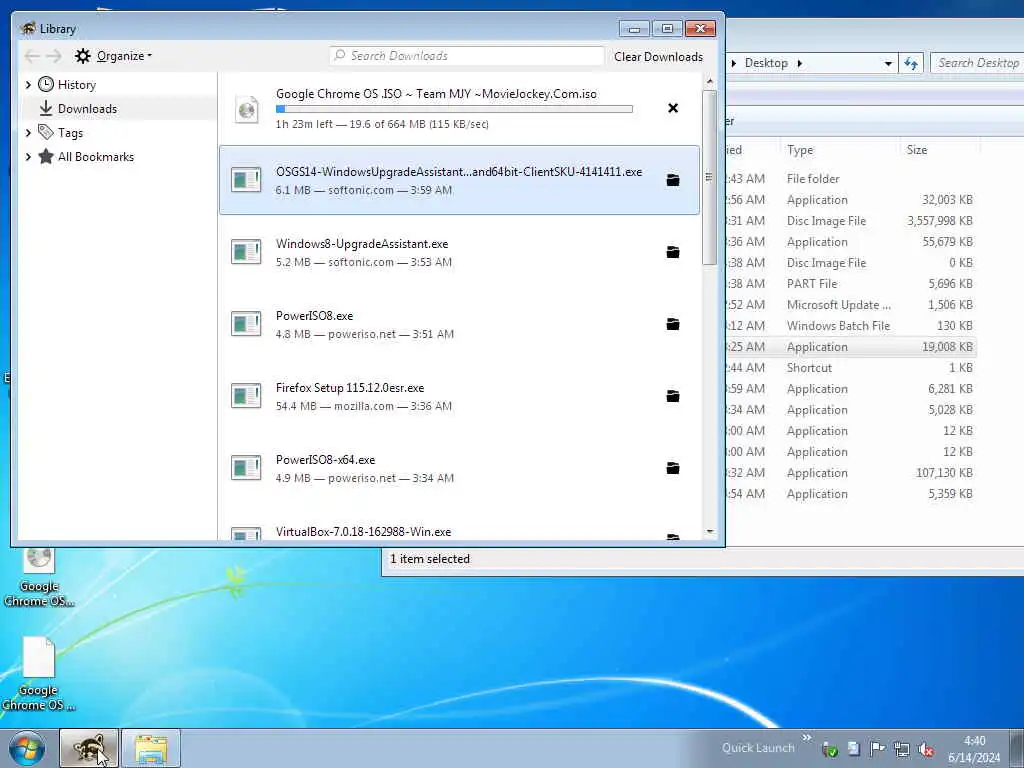The image size is (1024, 768).
Task: Select the Google Chrome OS disc desktop icon
Action: tap(39, 577)
